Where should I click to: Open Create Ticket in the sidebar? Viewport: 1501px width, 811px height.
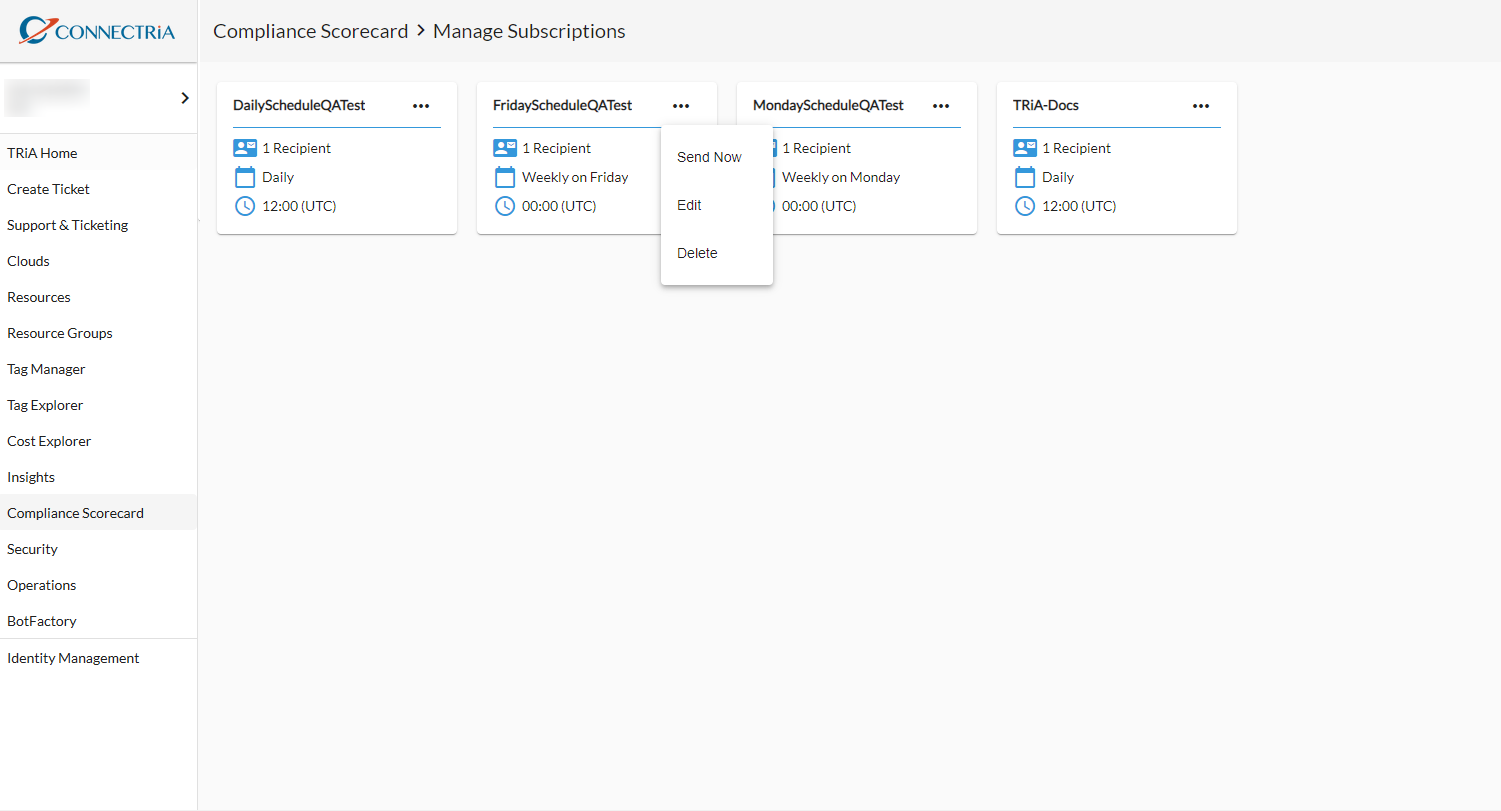(98, 189)
